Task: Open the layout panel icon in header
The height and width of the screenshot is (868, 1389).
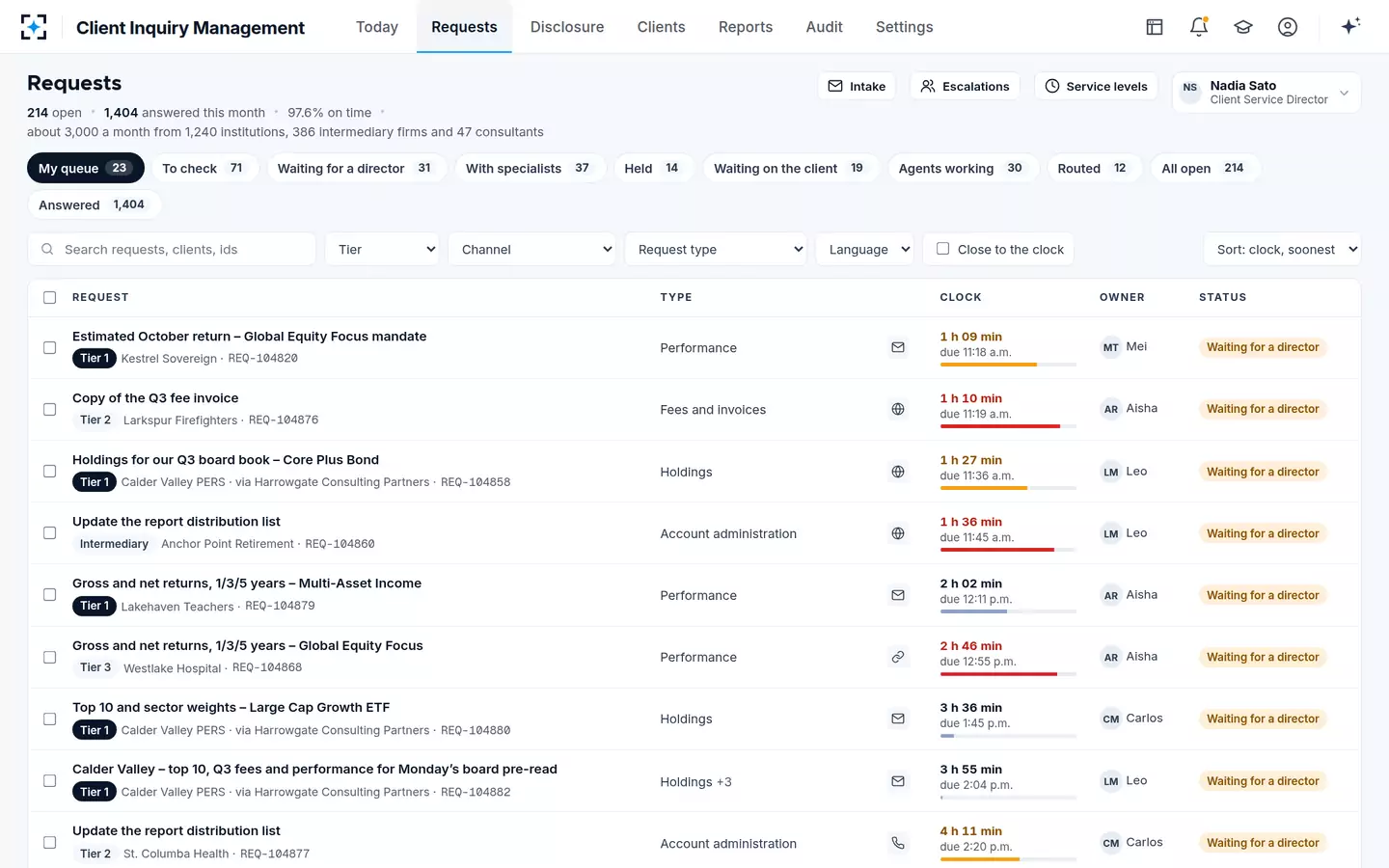Action: 1155,27
